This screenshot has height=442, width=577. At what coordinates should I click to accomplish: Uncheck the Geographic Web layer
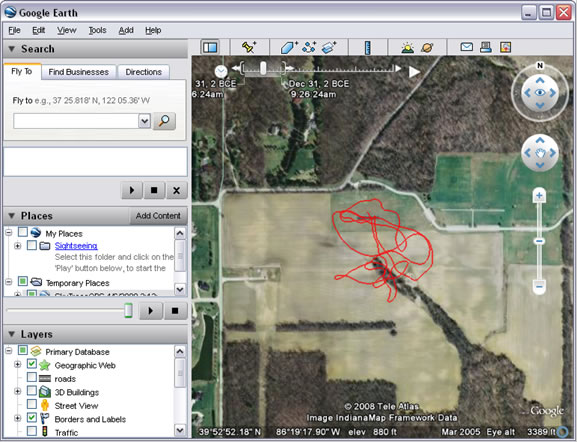coord(32,364)
